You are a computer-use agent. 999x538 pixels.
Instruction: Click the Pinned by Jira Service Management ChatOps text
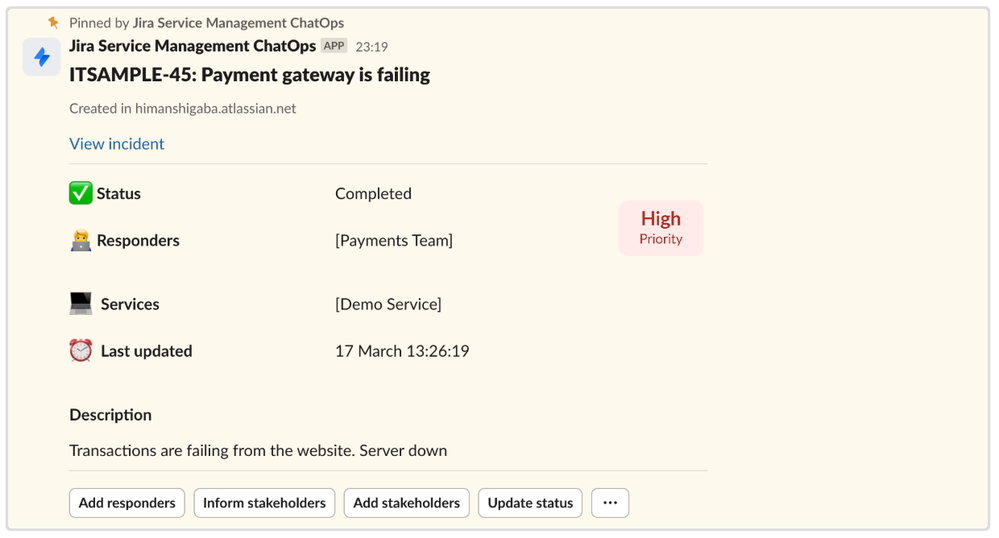[206, 23]
